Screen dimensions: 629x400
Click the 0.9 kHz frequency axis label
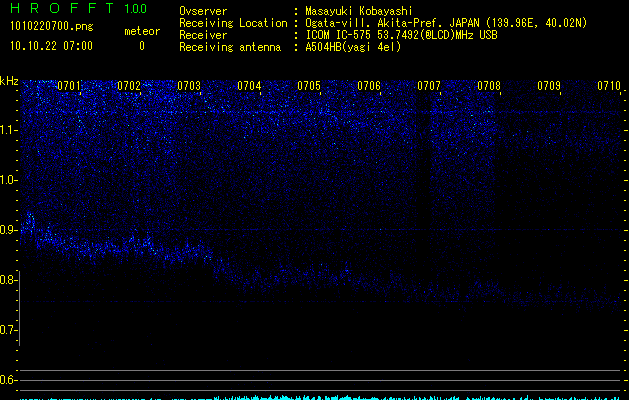click(9, 230)
